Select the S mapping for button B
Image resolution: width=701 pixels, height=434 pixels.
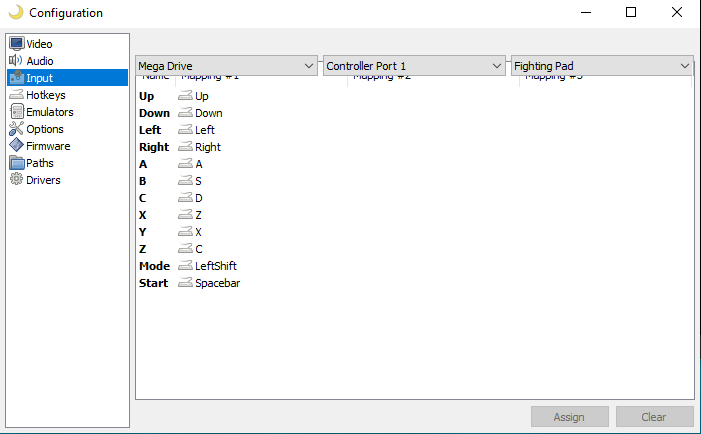198,181
